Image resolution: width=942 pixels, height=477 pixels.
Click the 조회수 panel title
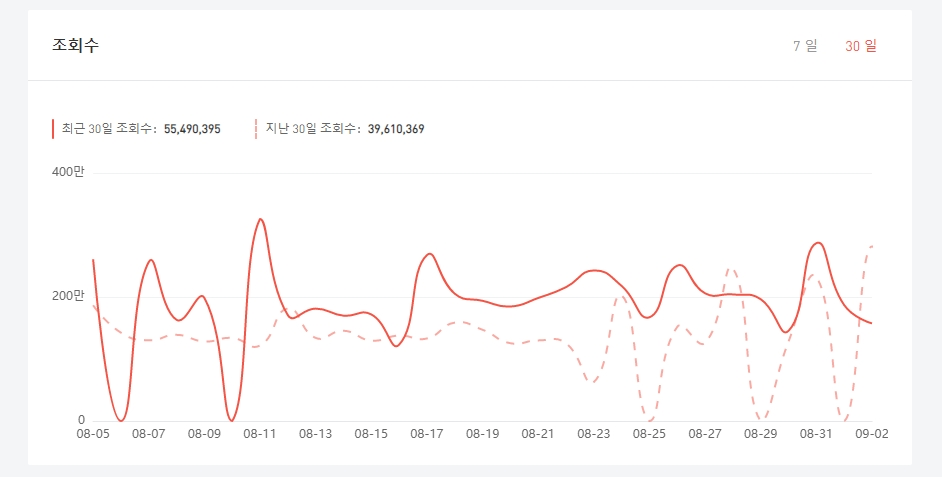(x=75, y=45)
